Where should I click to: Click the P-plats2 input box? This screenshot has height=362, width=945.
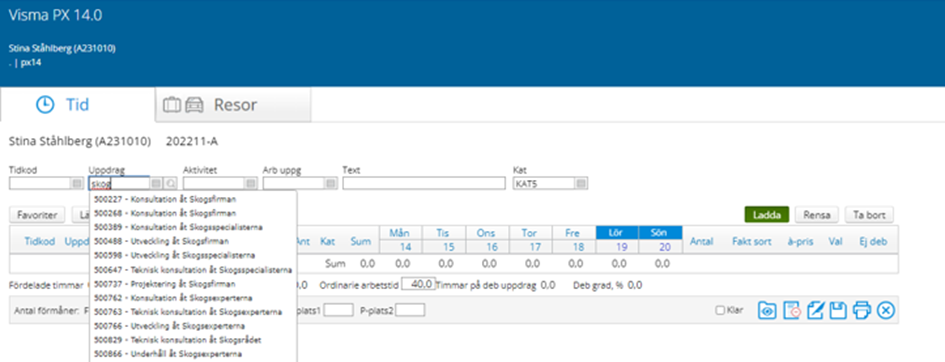(x=410, y=310)
